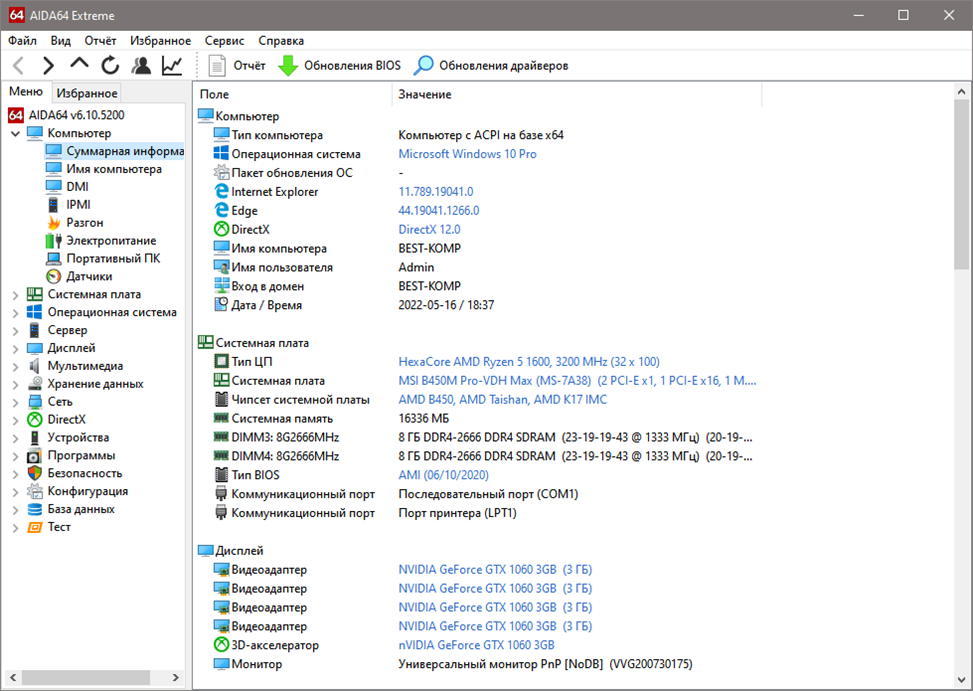Click the Отчёт document icon in the toolbar

(x=217, y=65)
